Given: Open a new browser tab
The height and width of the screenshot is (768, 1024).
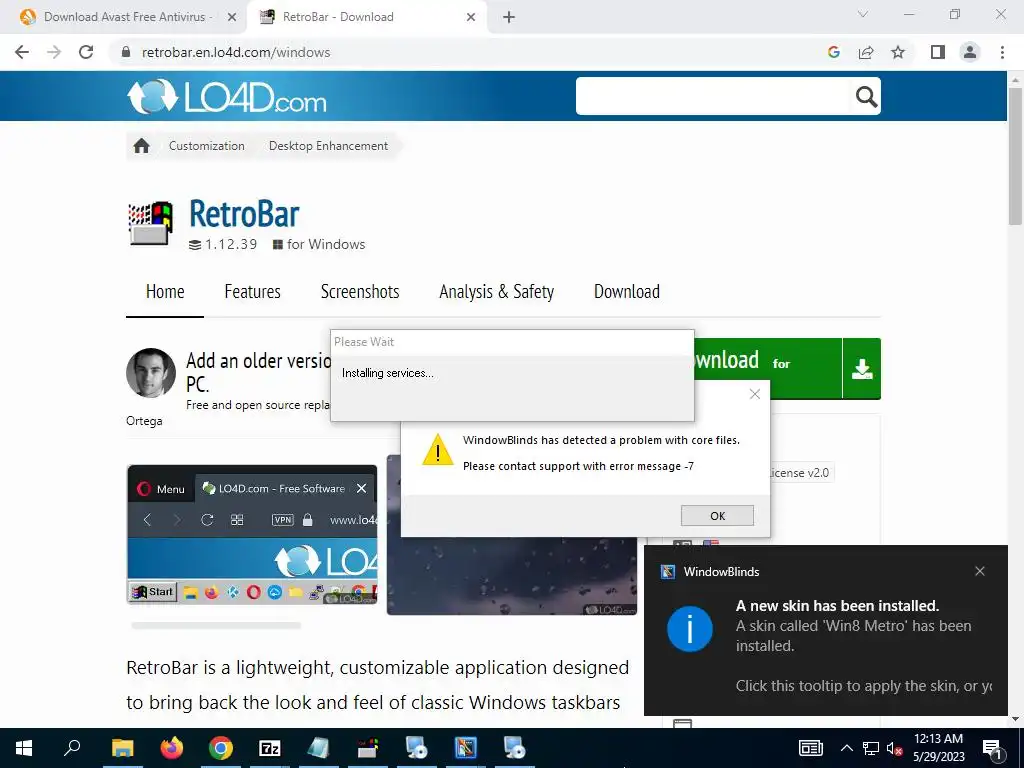Looking at the screenshot, I should (509, 17).
